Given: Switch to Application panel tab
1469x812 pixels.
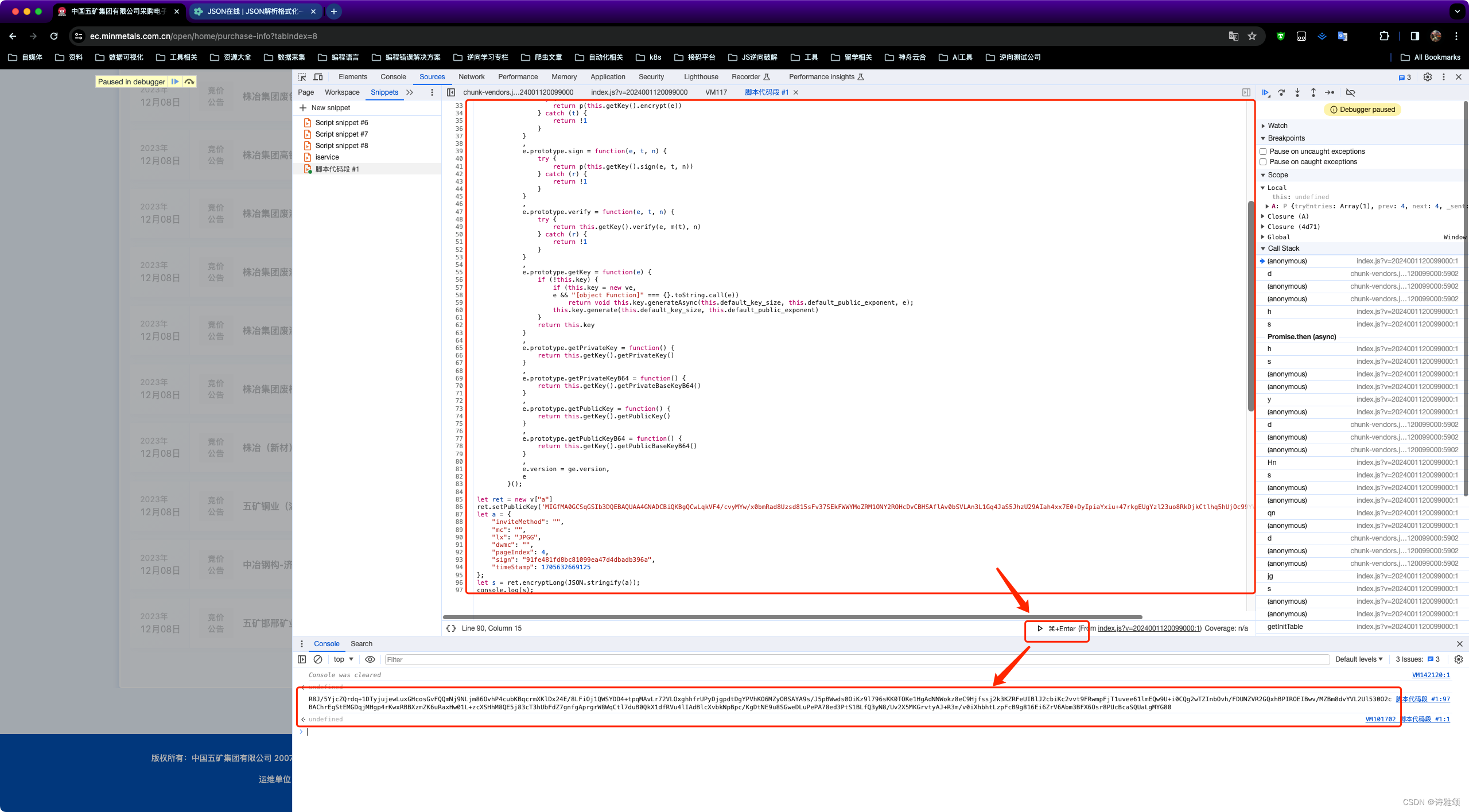Looking at the screenshot, I should click(607, 77).
